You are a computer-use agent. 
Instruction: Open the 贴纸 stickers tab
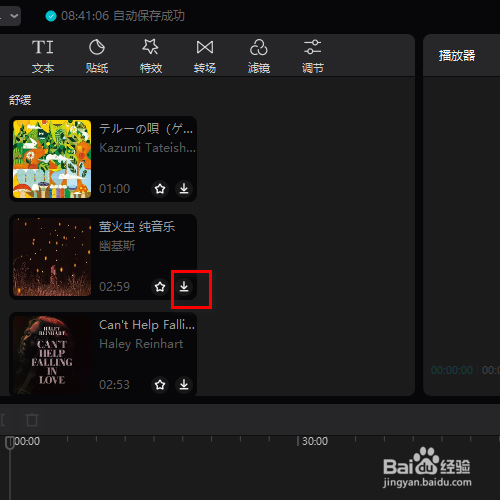coord(97,56)
